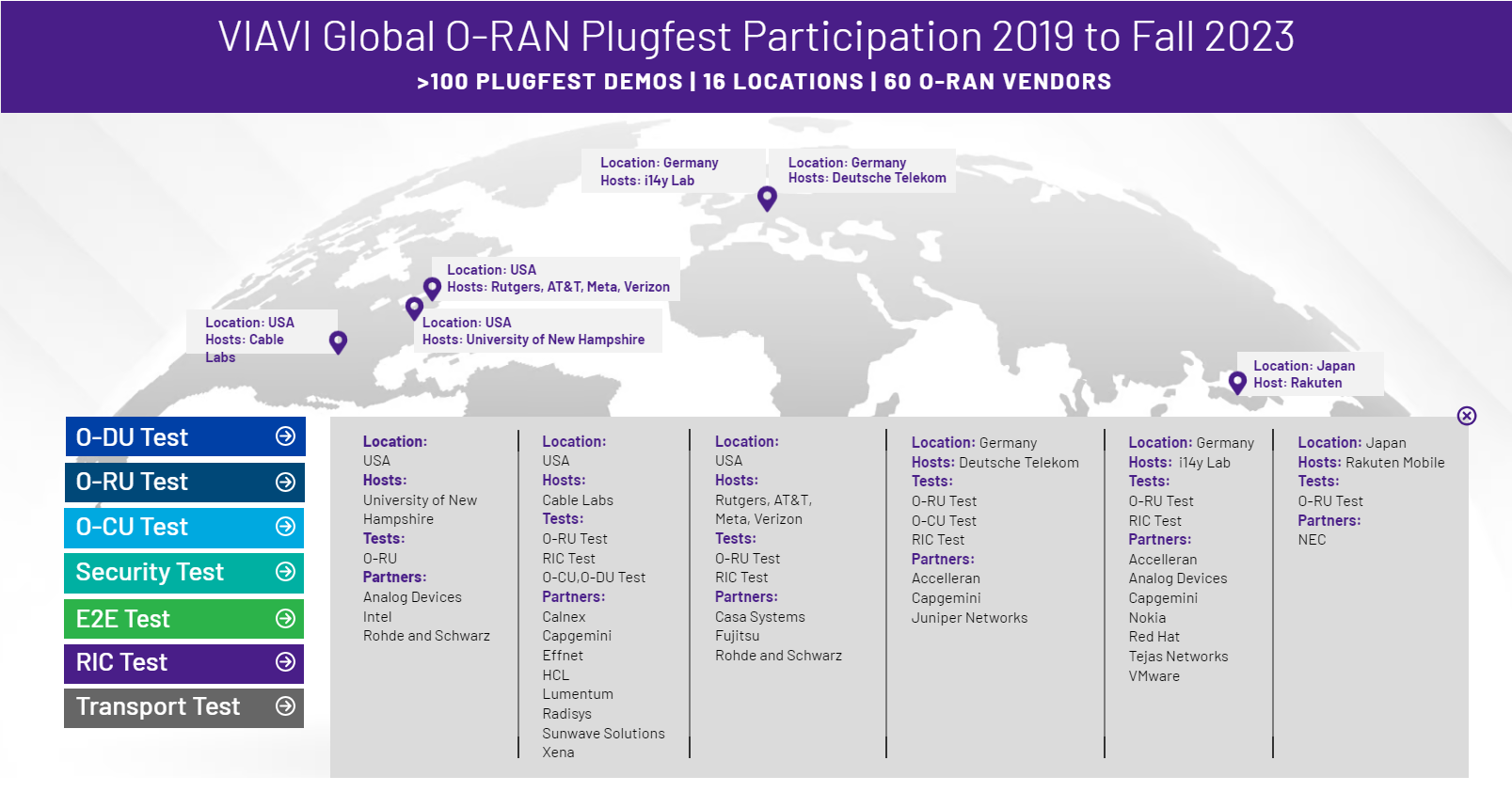Click the Cable Labs location label
1512x808 pixels.
point(250,340)
